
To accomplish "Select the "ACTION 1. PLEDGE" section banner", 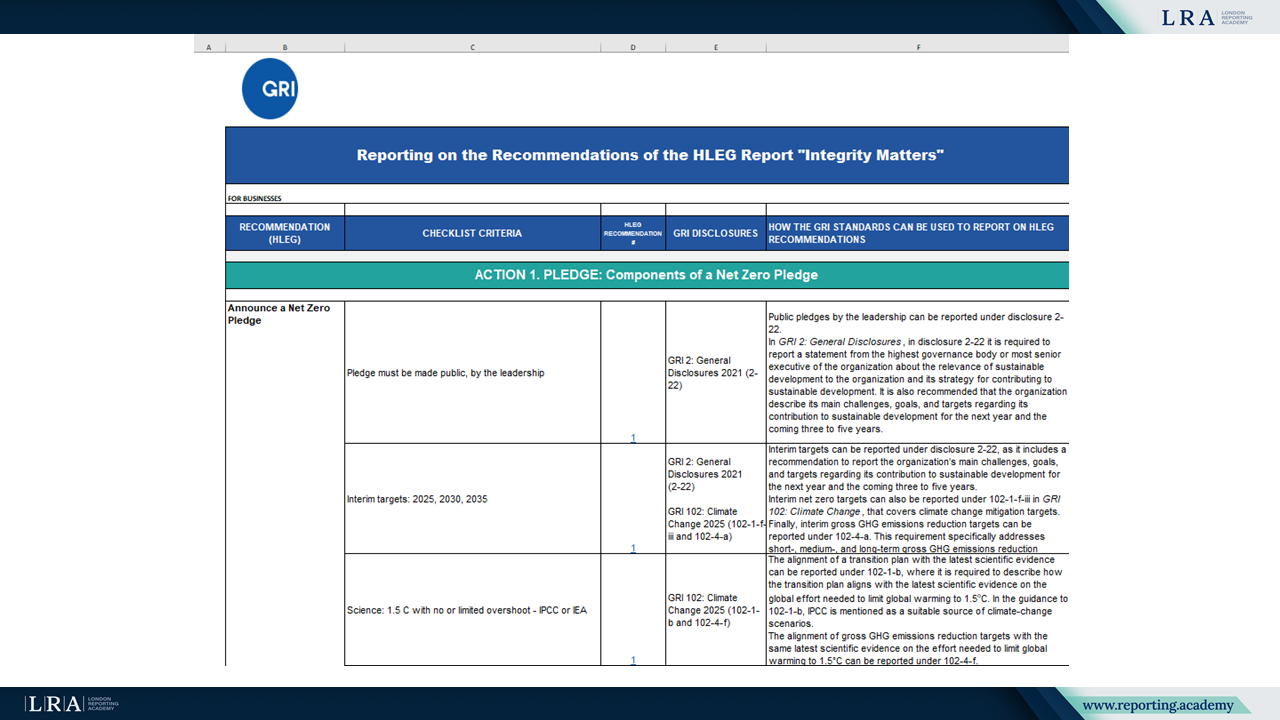I will [647, 275].
